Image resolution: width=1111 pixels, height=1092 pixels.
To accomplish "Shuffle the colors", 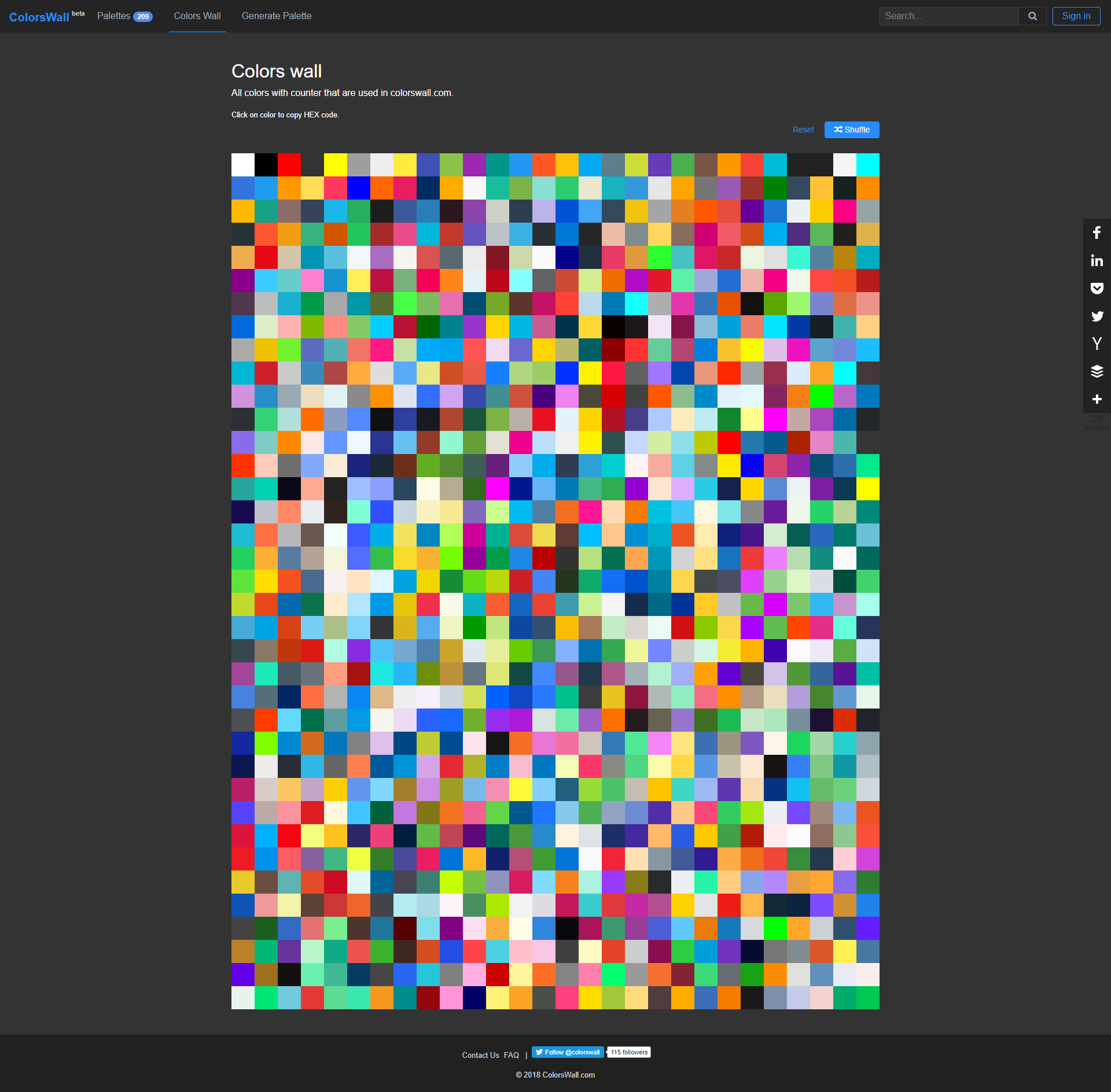I will tap(851, 130).
